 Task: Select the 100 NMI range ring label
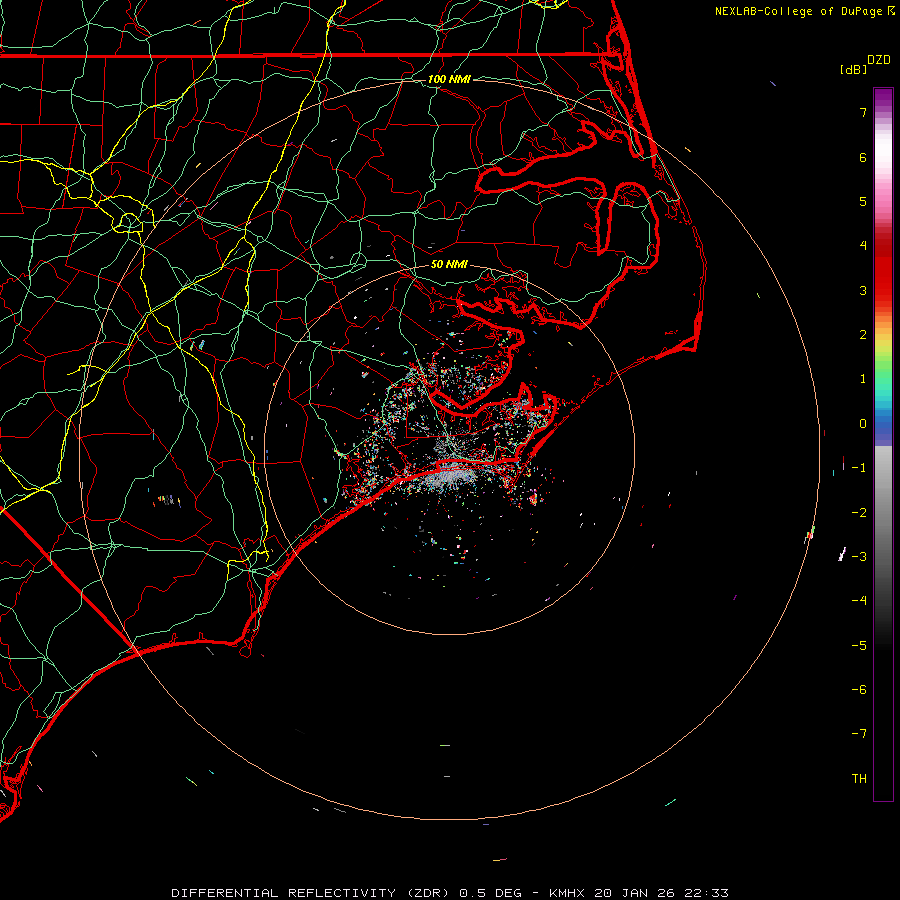tap(448, 79)
